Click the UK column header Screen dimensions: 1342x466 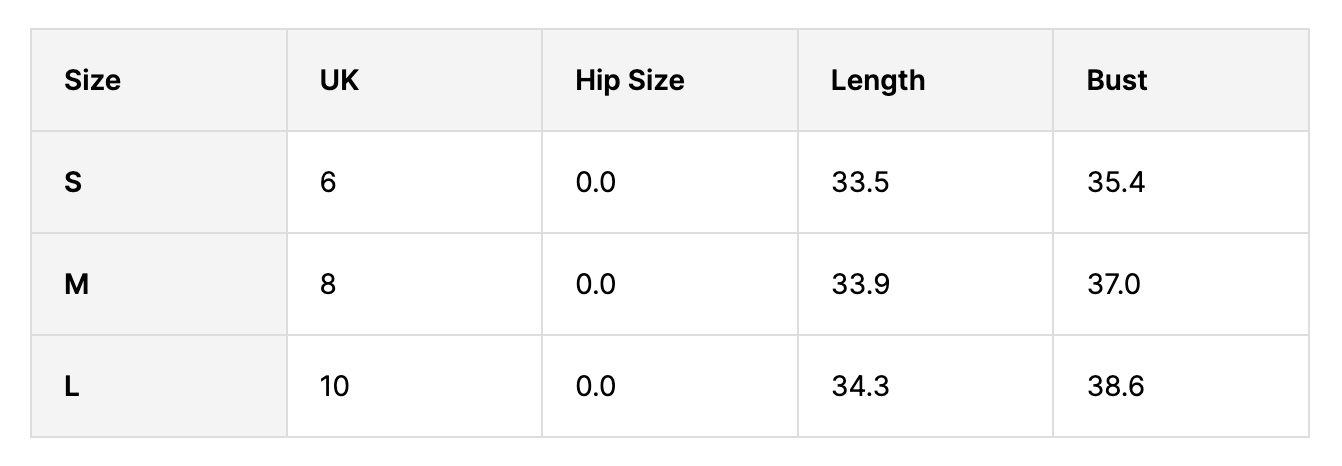pyautogui.click(x=339, y=81)
